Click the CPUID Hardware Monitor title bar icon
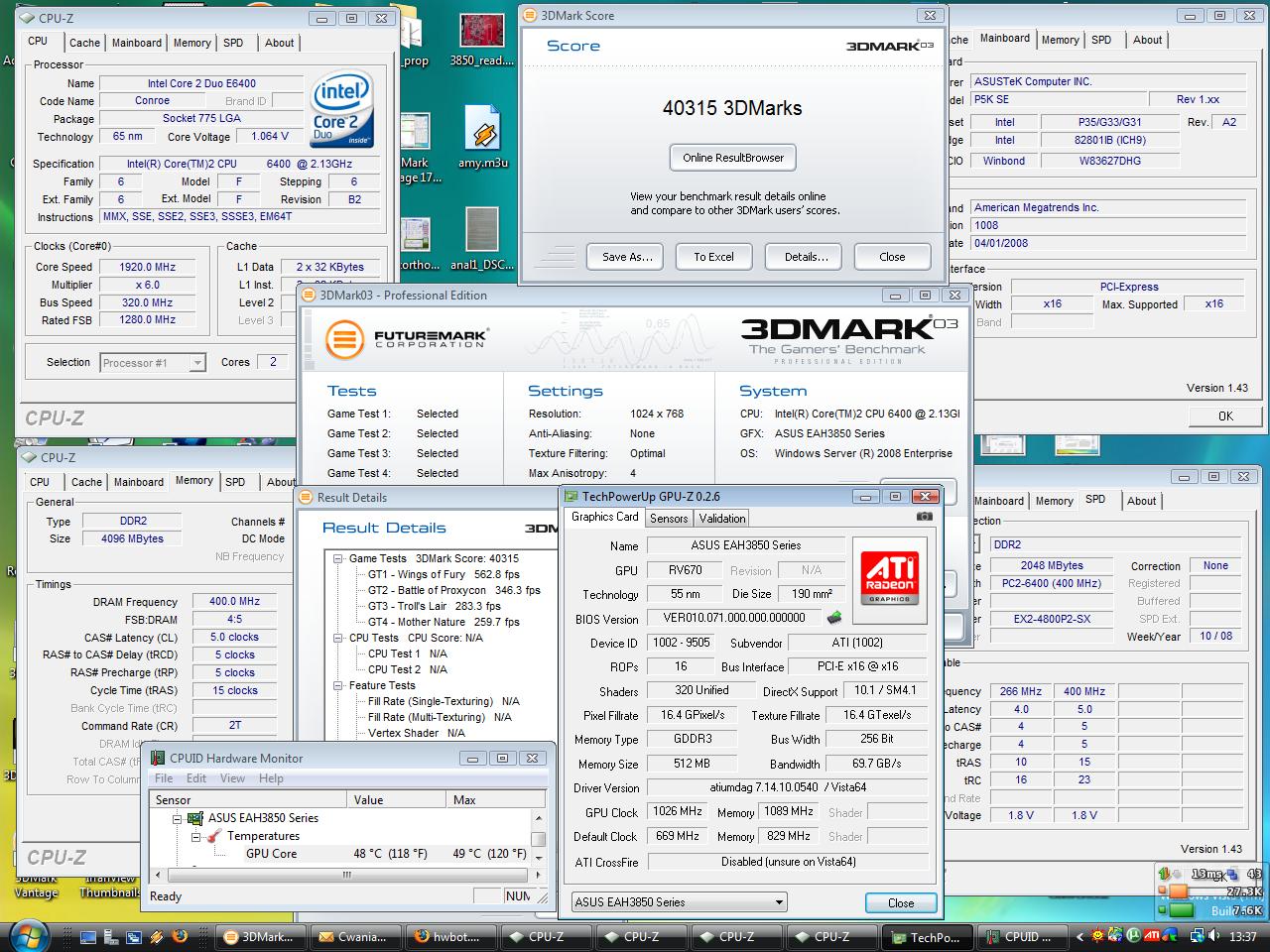1270x952 pixels. 158,759
